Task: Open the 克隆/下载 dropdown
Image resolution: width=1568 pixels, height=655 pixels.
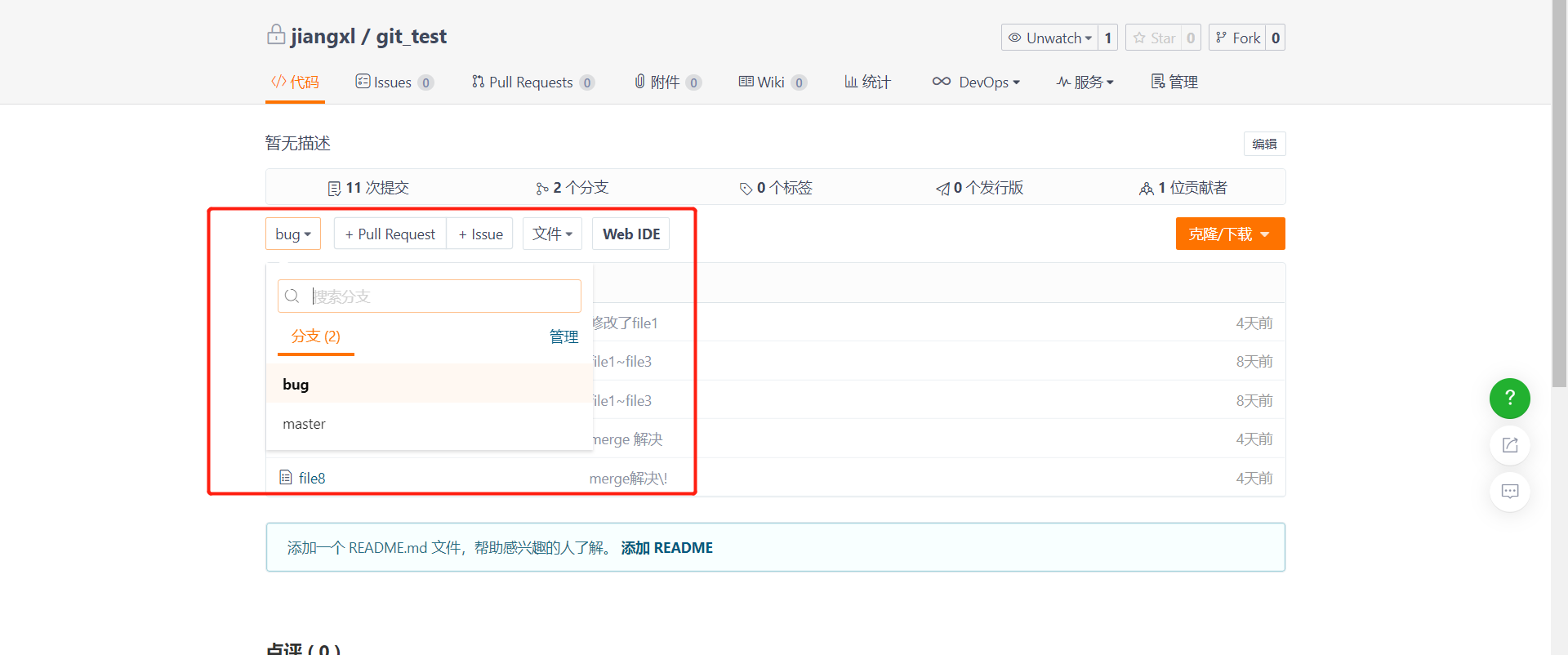Action: pyautogui.click(x=1230, y=234)
